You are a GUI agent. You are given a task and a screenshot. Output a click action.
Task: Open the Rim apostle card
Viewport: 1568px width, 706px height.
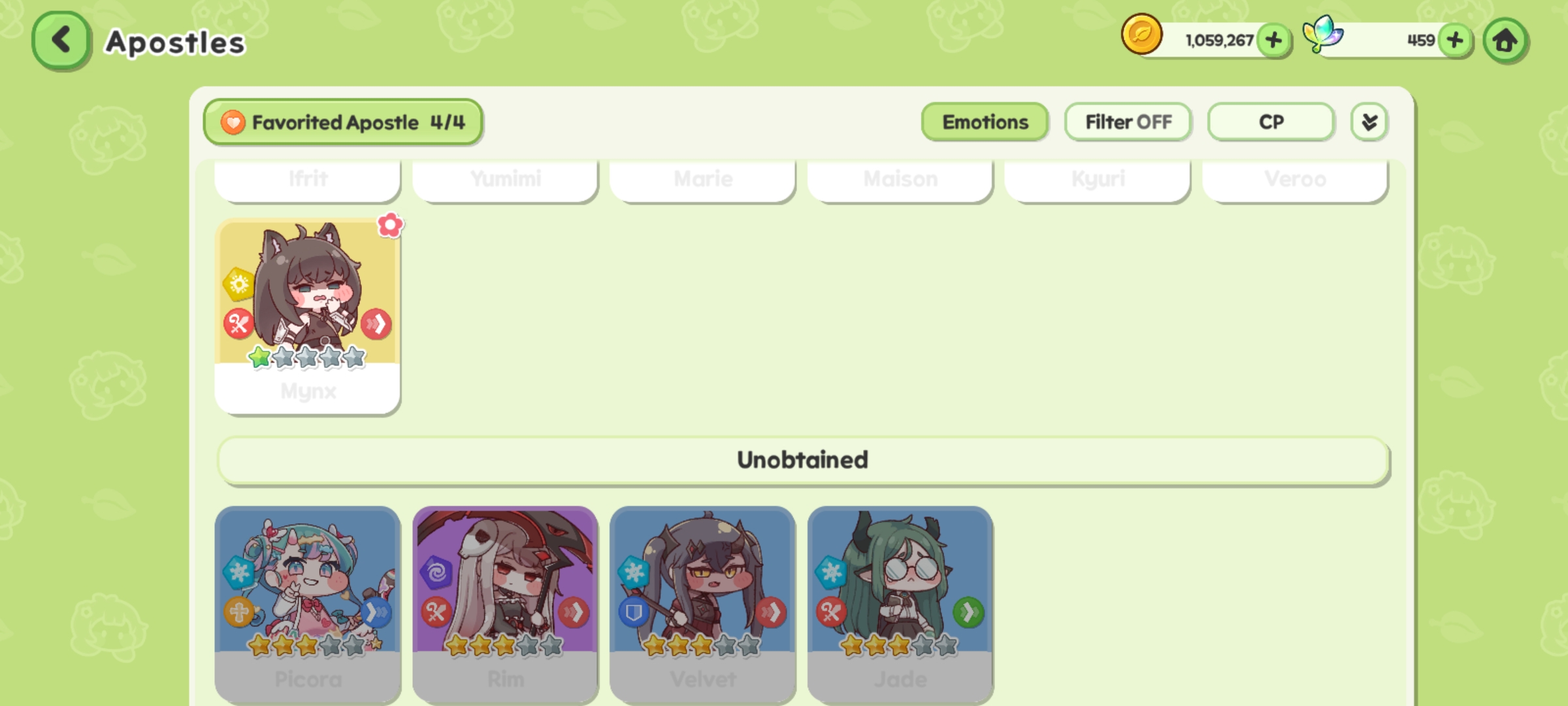point(505,605)
